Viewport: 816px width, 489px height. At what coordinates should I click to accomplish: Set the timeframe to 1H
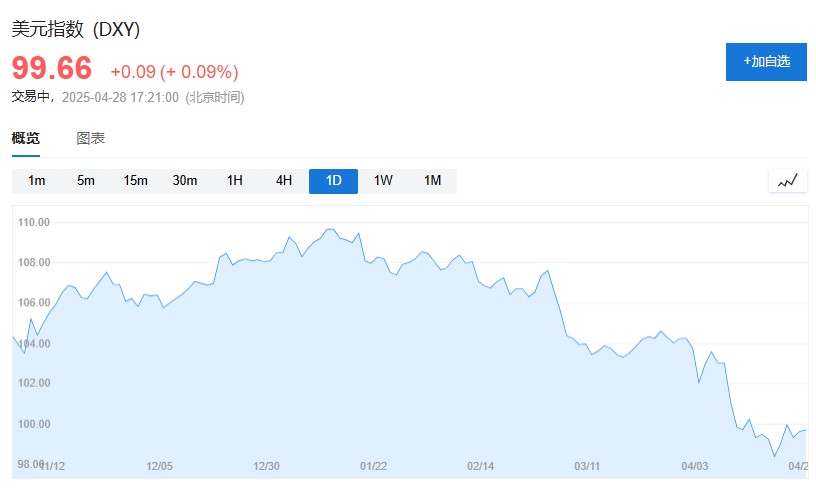tap(235, 181)
